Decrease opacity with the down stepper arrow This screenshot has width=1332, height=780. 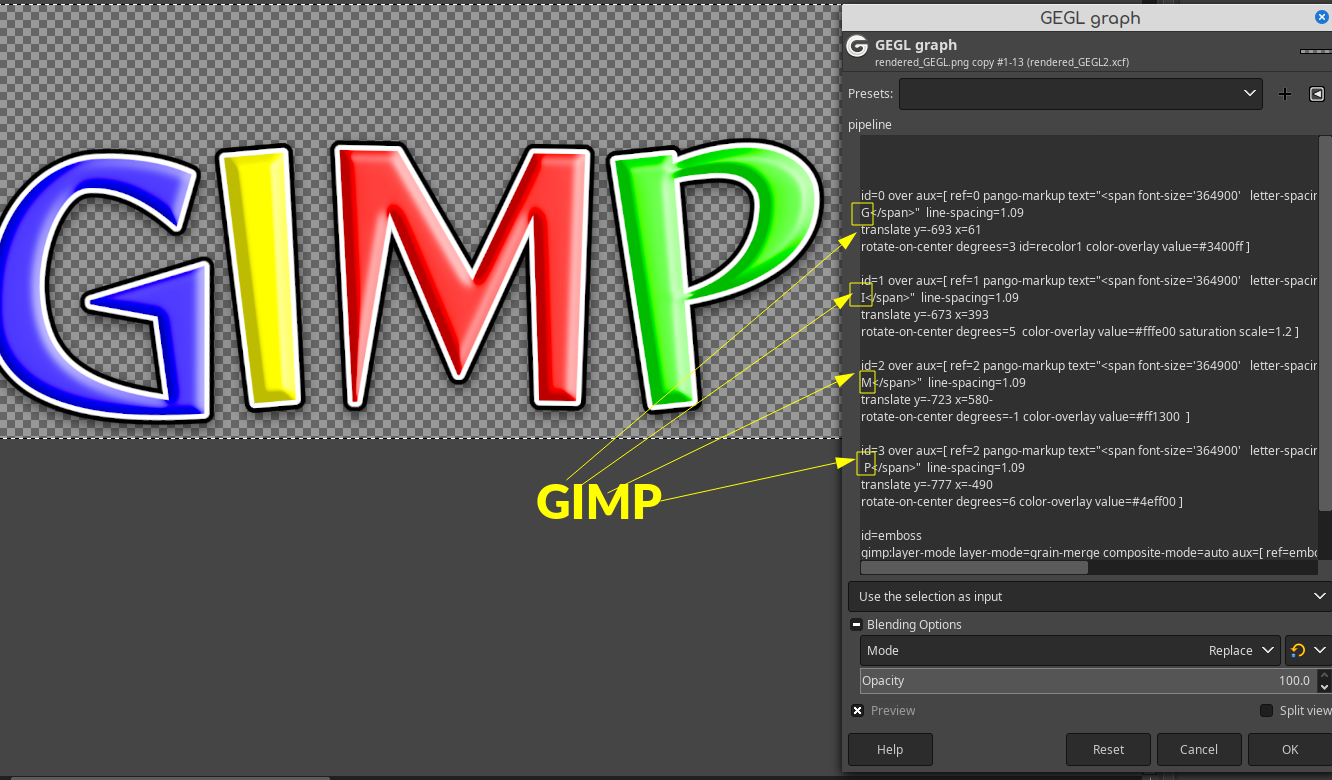1325,687
